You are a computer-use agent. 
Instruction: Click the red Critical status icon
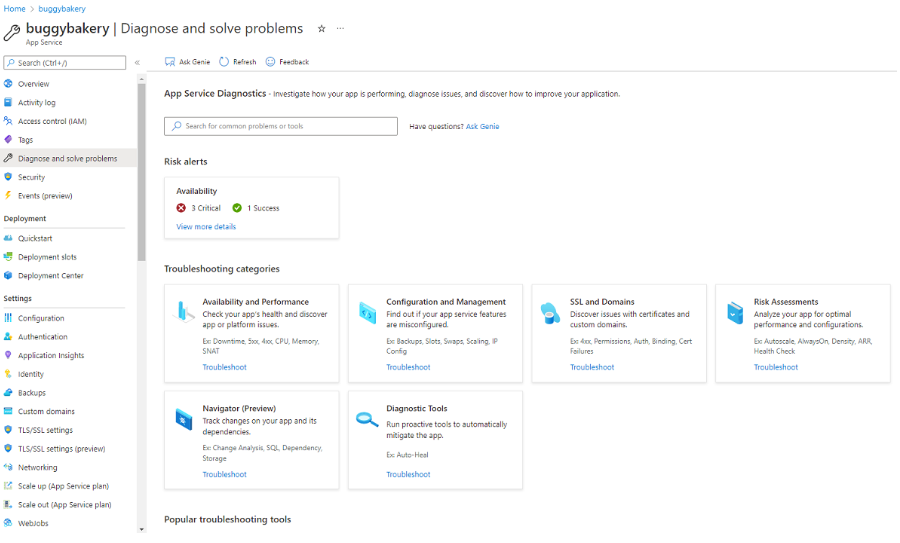[181, 208]
